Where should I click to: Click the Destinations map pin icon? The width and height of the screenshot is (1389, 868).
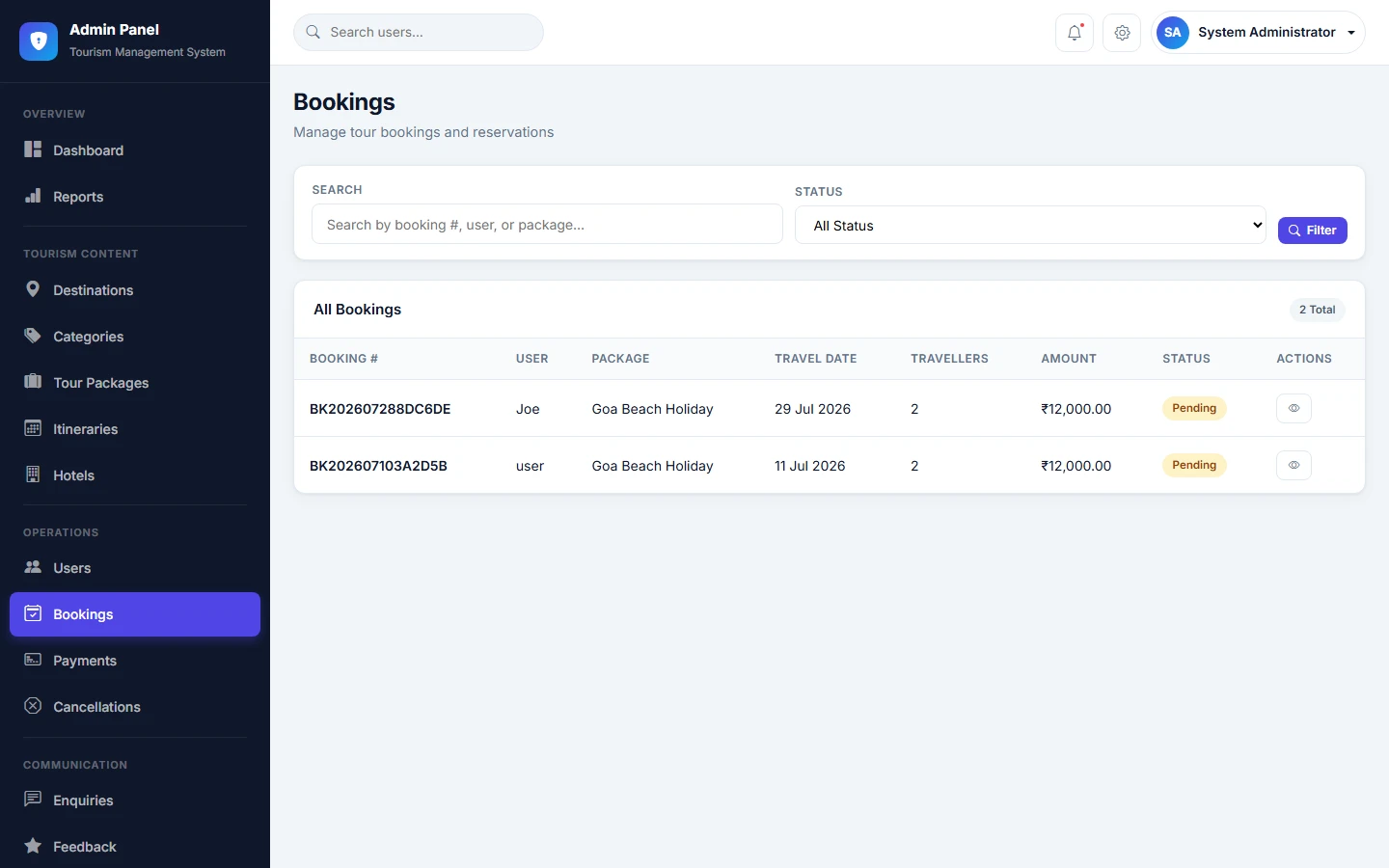(33, 289)
